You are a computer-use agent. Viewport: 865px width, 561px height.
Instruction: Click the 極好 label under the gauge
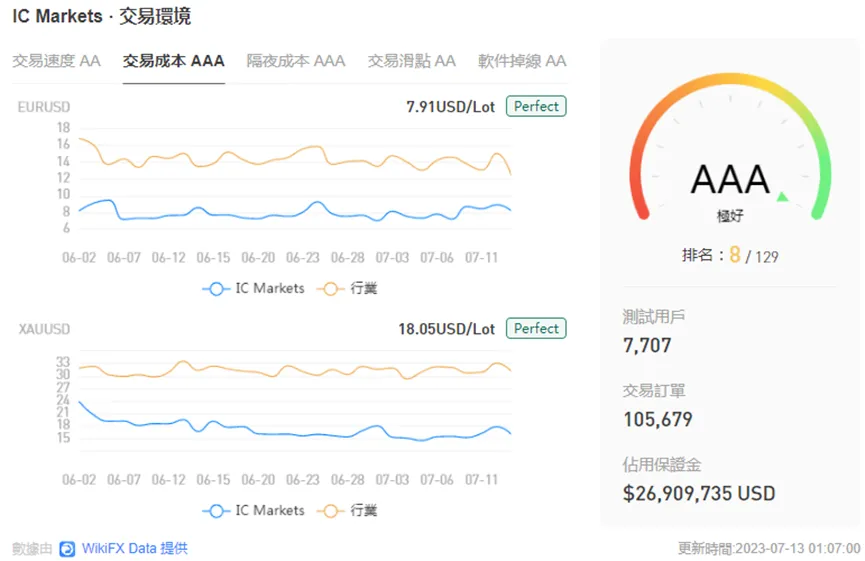point(730,216)
